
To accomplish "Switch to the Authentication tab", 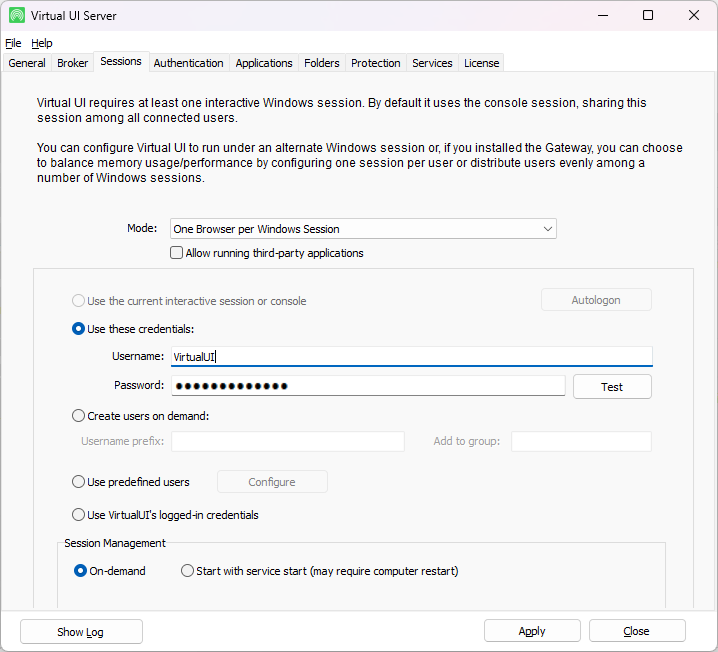I will 188,63.
